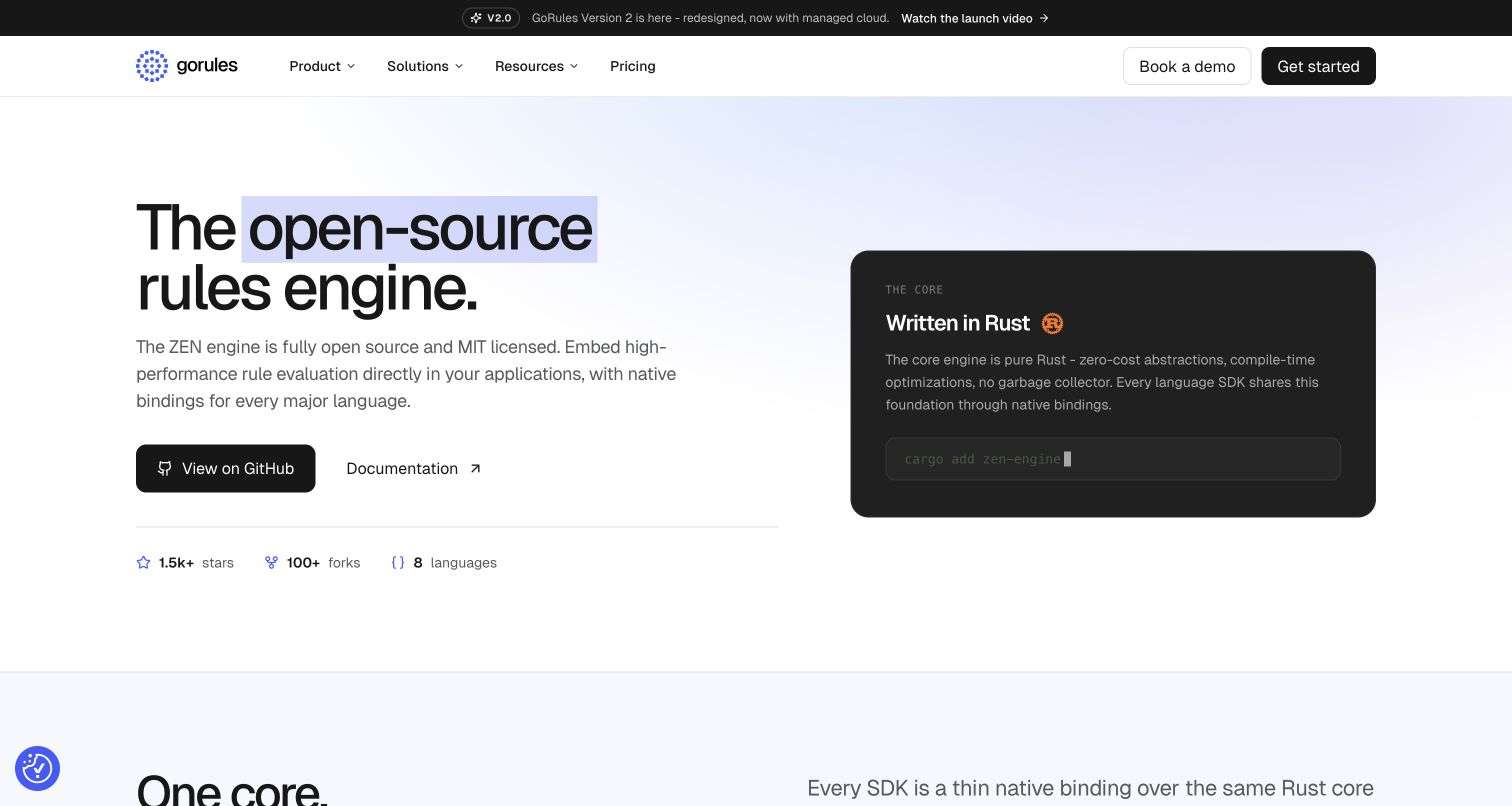Expand the Product dropdown chevron
Viewport: 1512px width, 806px height.
[x=351, y=66]
